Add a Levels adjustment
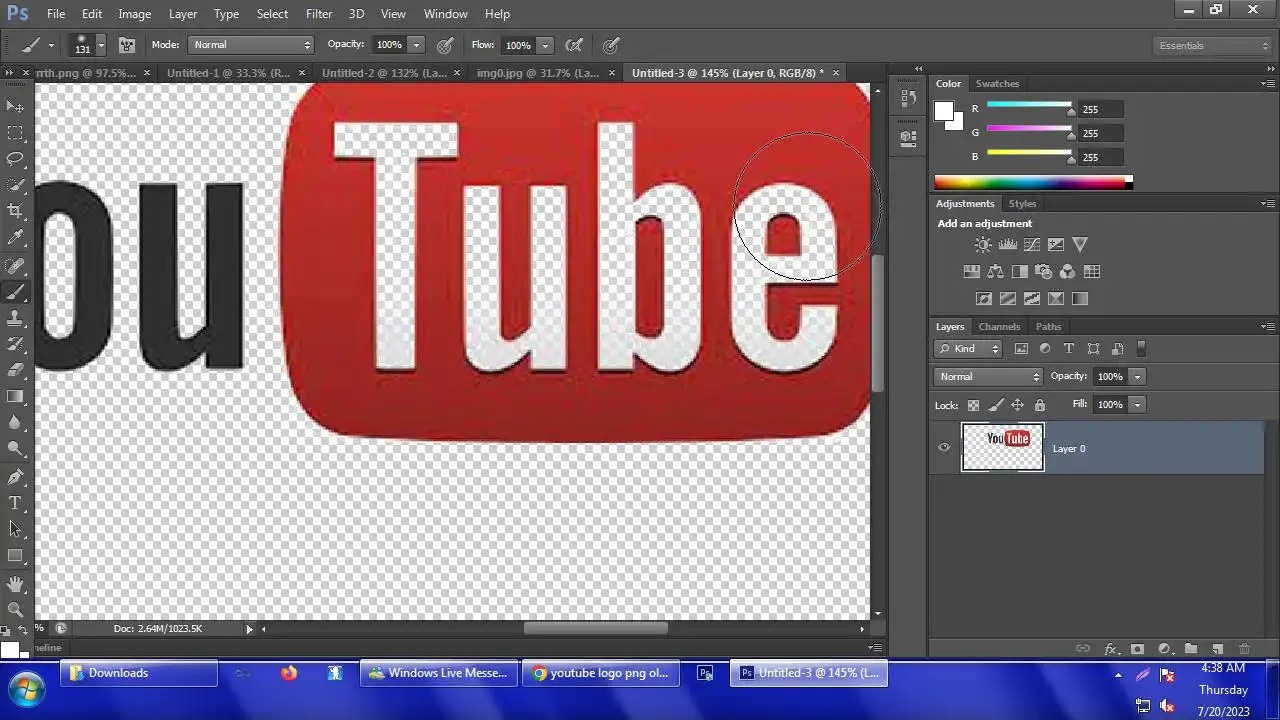 pyautogui.click(x=1008, y=245)
